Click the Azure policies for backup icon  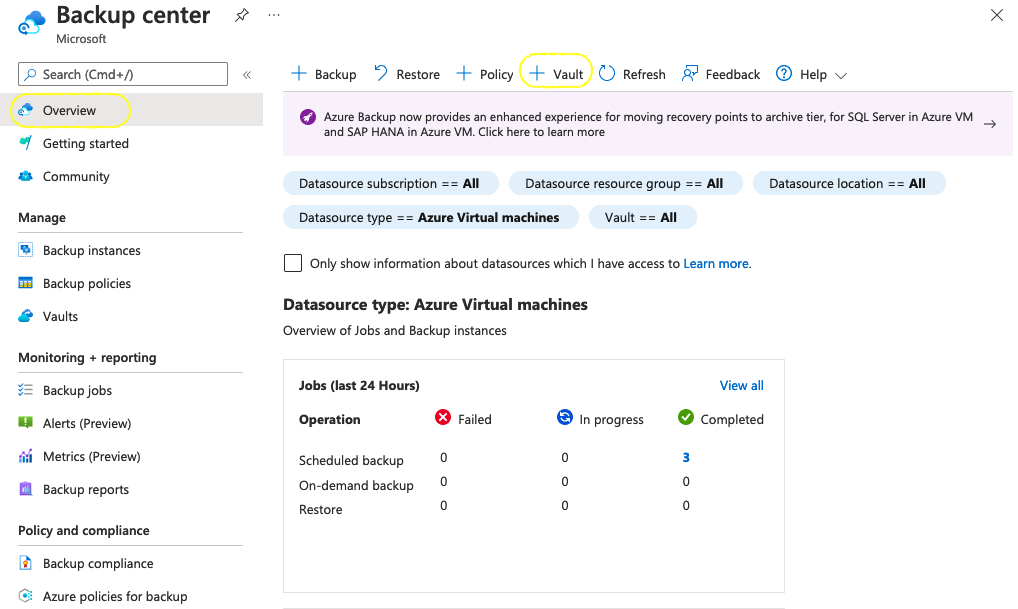25,596
